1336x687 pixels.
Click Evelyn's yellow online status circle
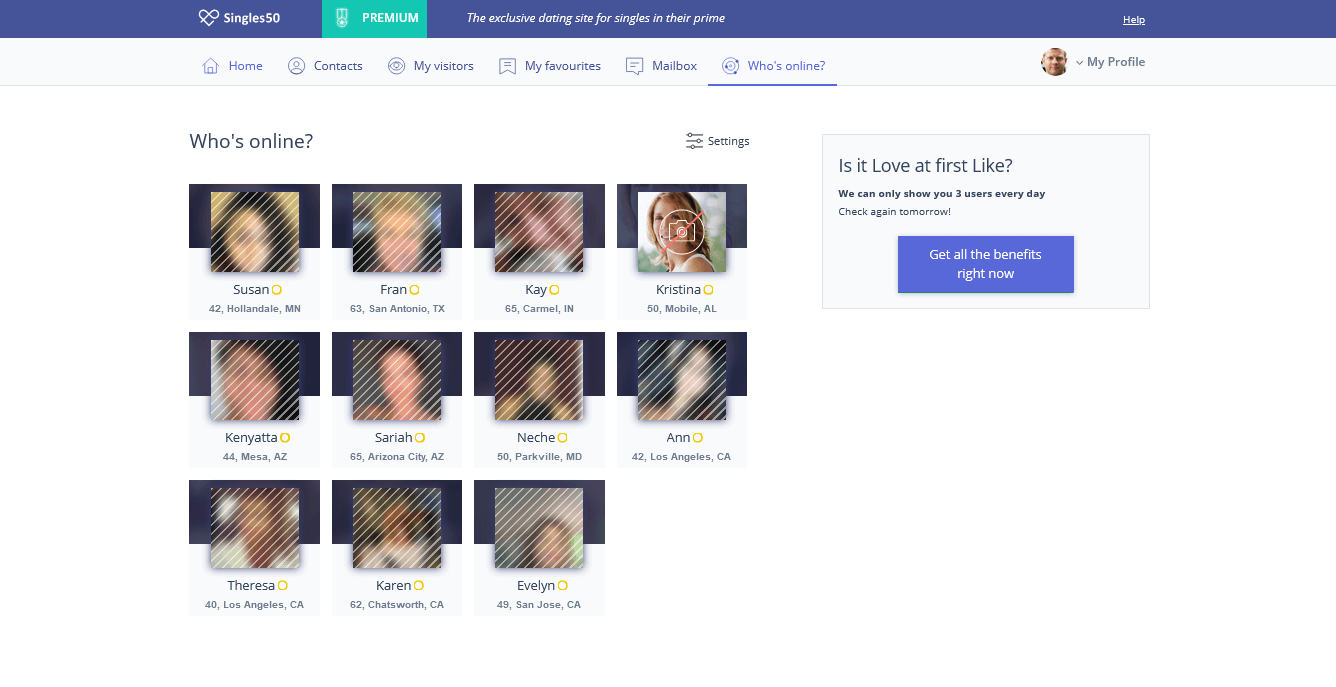click(x=563, y=586)
